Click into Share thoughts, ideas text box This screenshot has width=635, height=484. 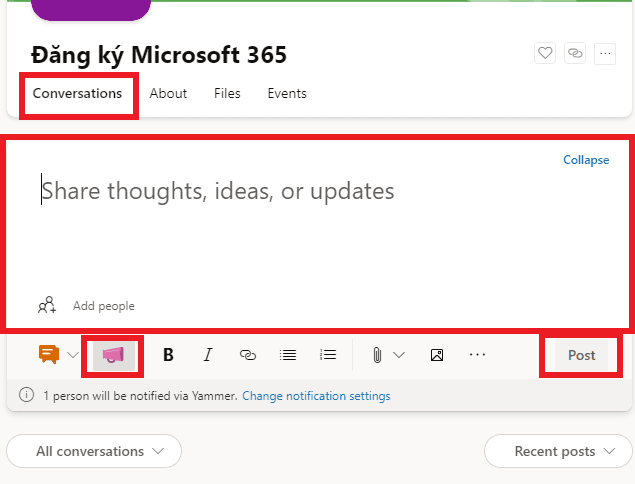[x=218, y=191]
